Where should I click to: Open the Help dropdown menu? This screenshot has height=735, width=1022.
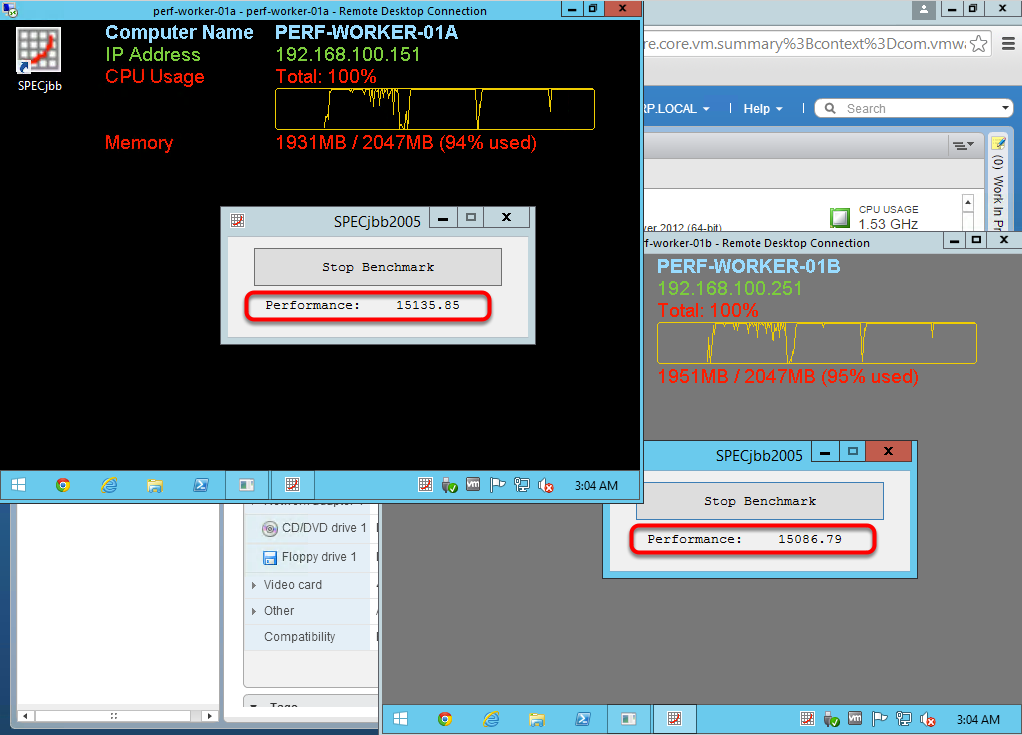763,108
